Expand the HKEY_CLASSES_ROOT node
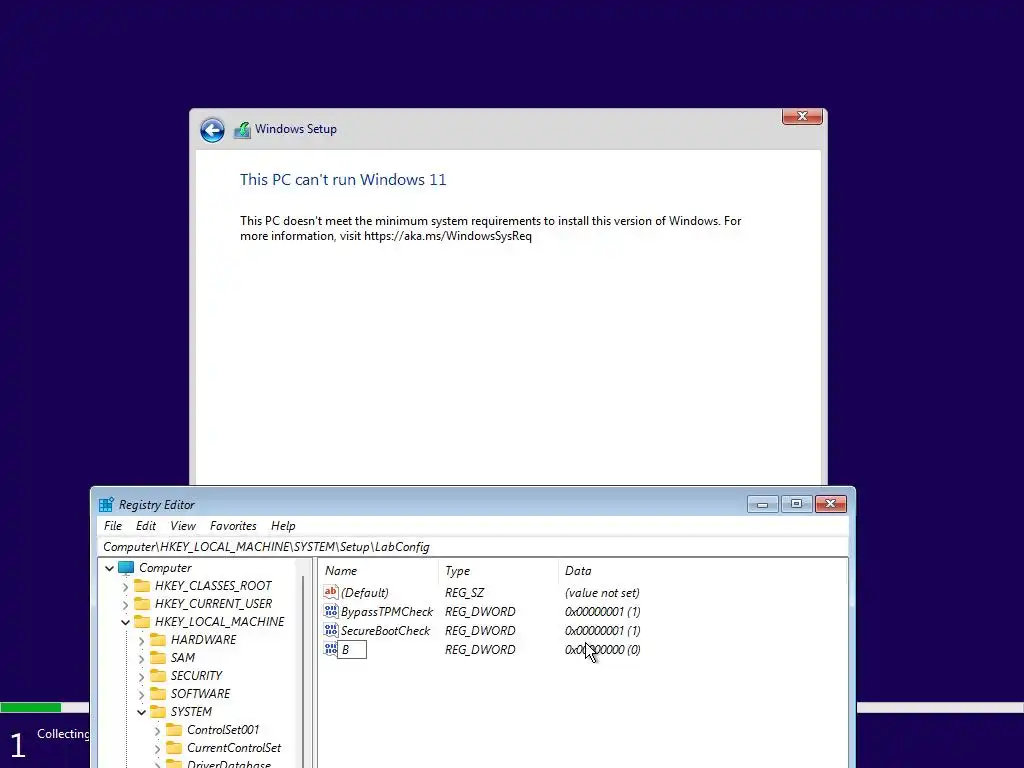Image resolution: width=1024 pixels, height=768 pixels. [x=125, y=586]
